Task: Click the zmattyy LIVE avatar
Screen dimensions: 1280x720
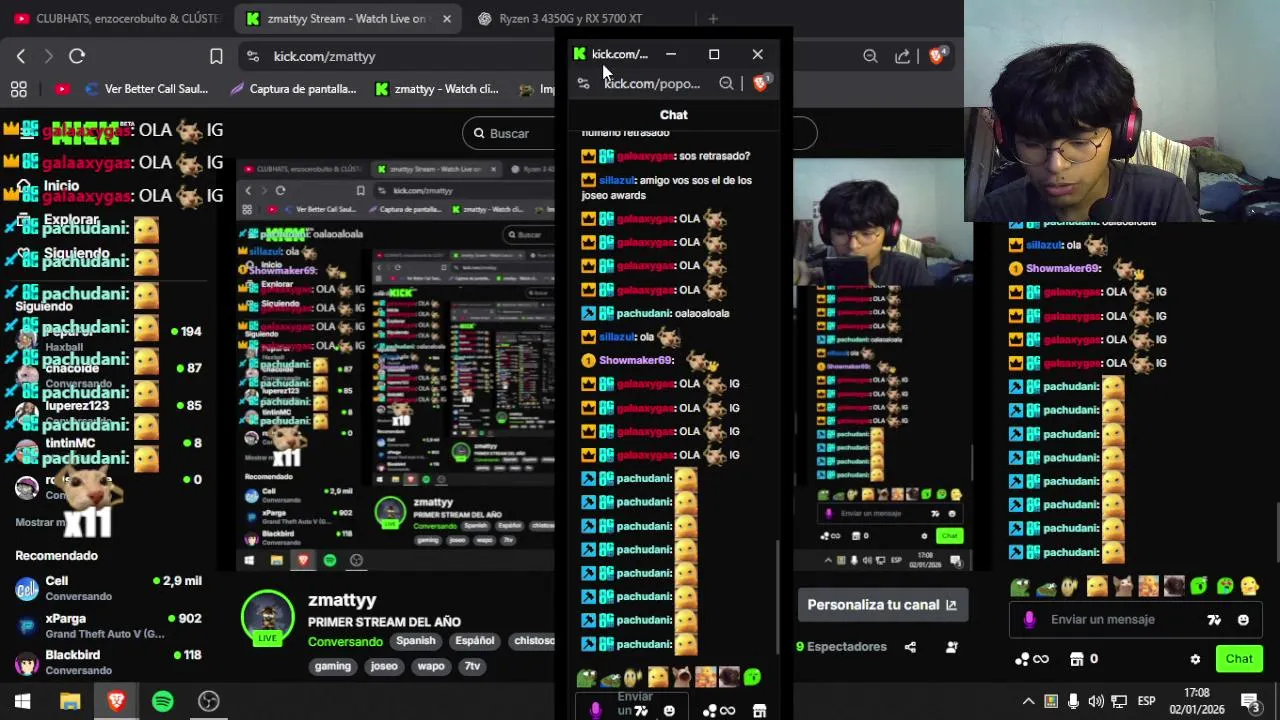Action: pos(267,618)
